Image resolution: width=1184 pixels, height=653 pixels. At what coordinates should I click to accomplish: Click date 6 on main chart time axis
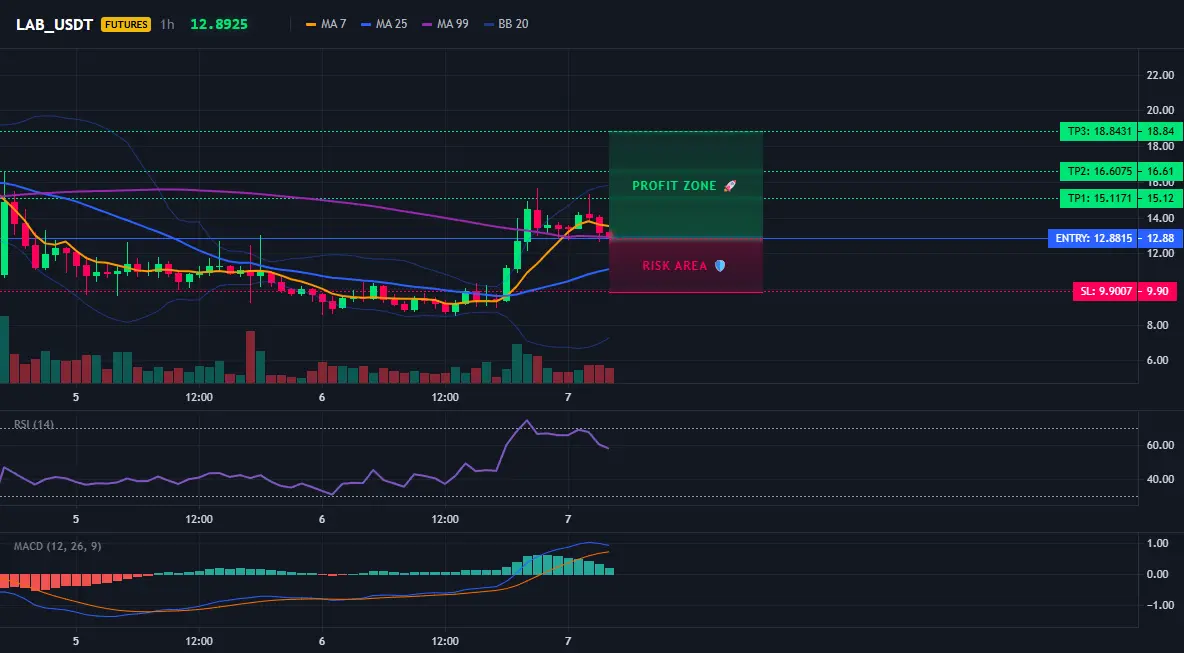[x=322, y=397]
